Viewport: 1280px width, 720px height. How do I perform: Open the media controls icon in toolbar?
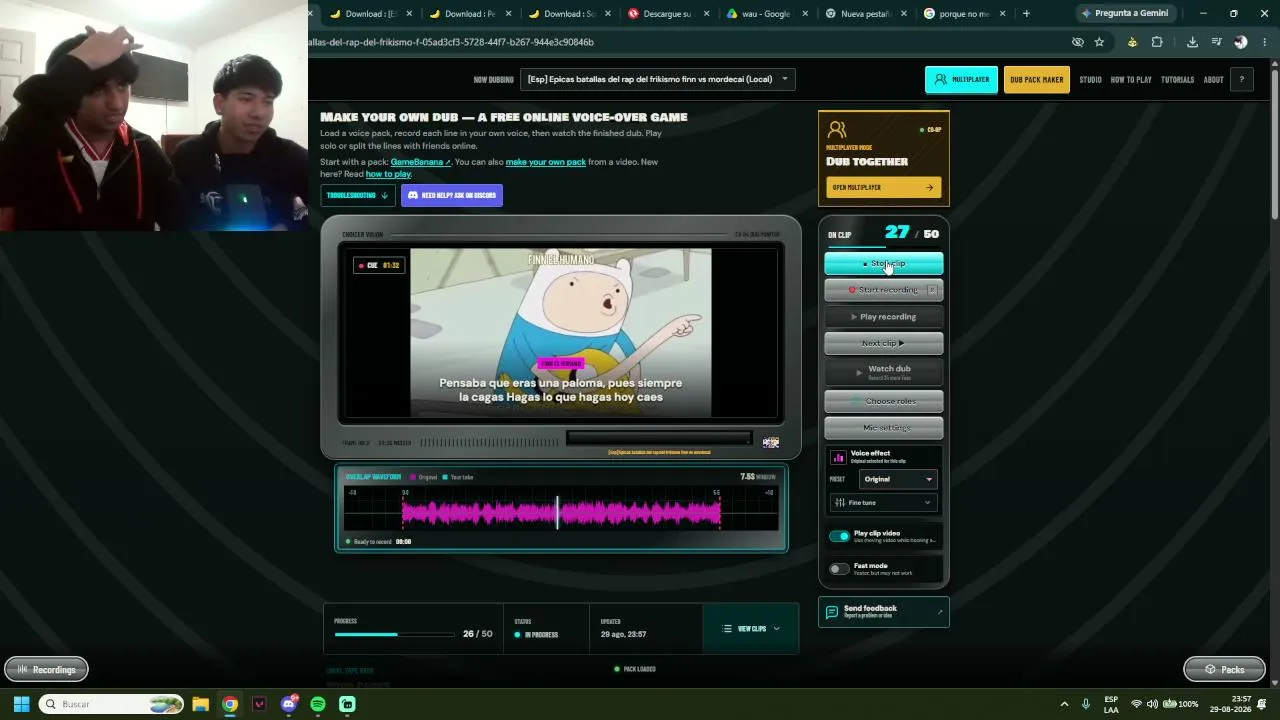1216,42
